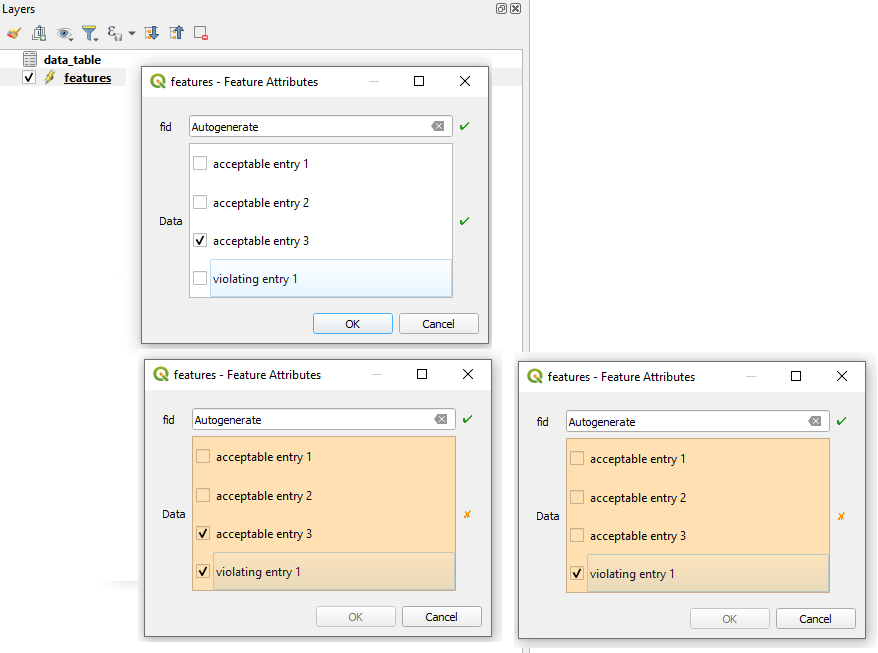Select the data_table layer

[x=73, y=59]
